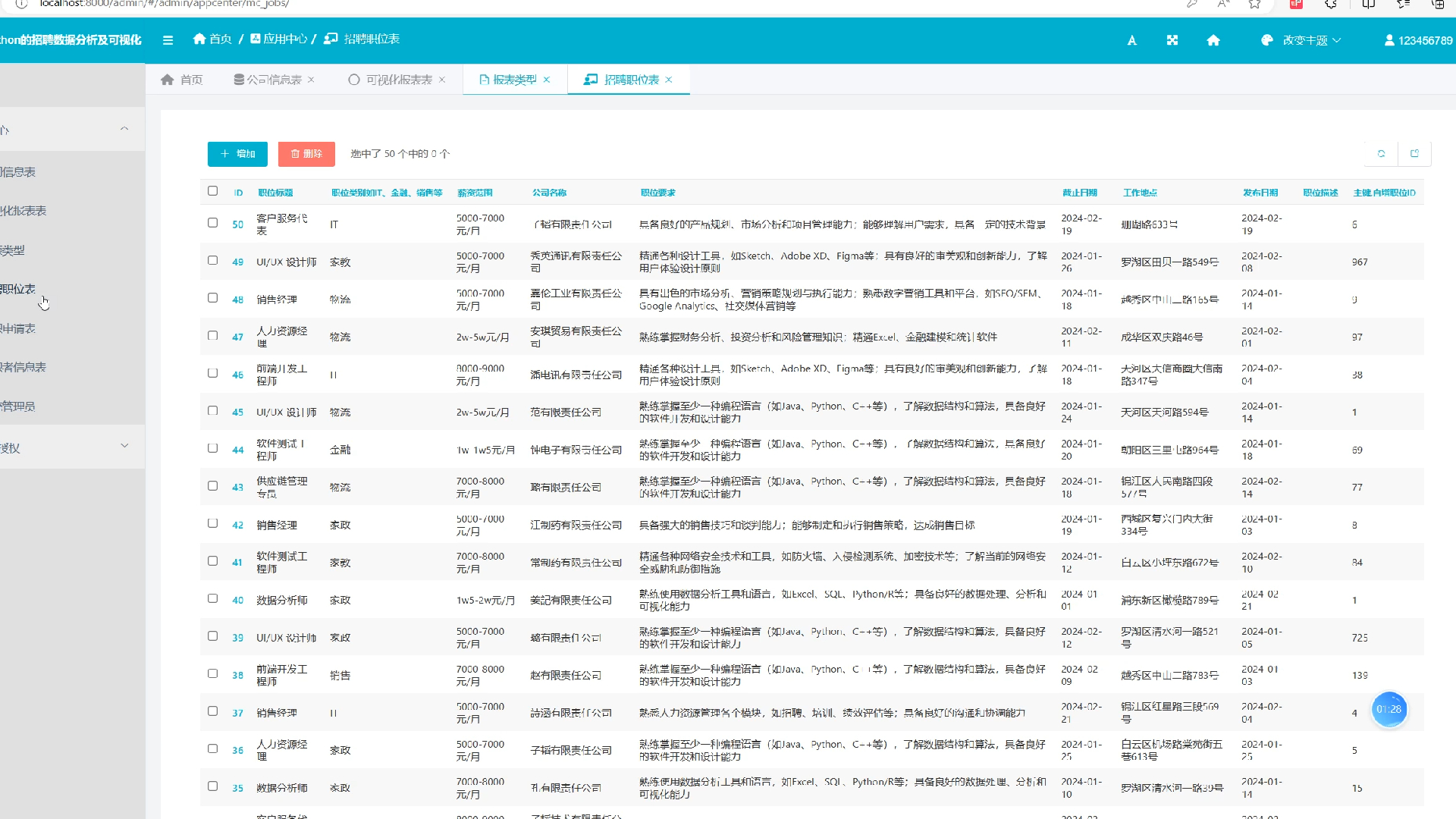Open the font size icon in header
Image resolution: width=1456 pixels, height=819 pixels.
click(x=1131, y=40)
